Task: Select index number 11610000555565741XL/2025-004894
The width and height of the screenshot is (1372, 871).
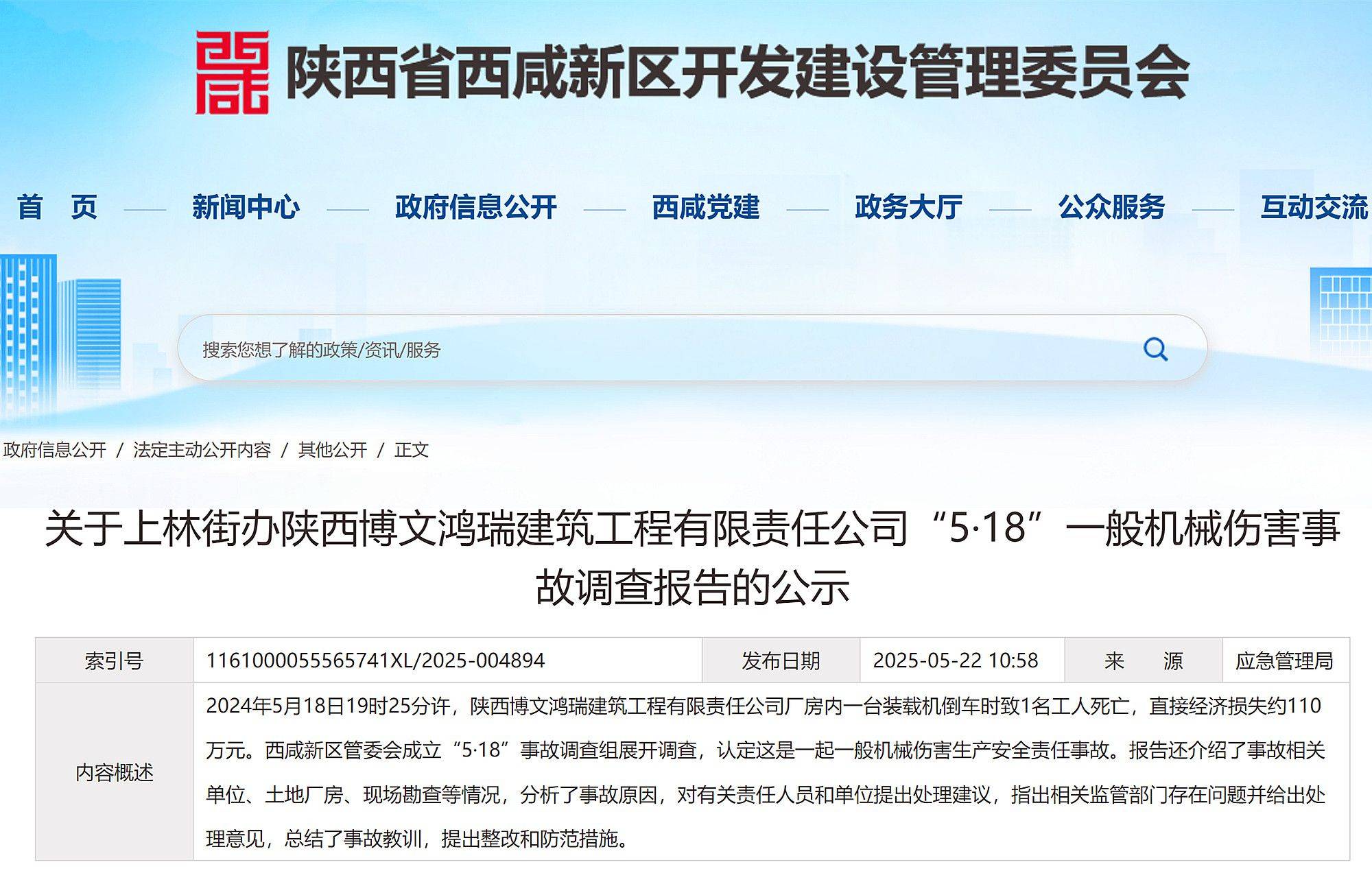Action: [375, 660]
